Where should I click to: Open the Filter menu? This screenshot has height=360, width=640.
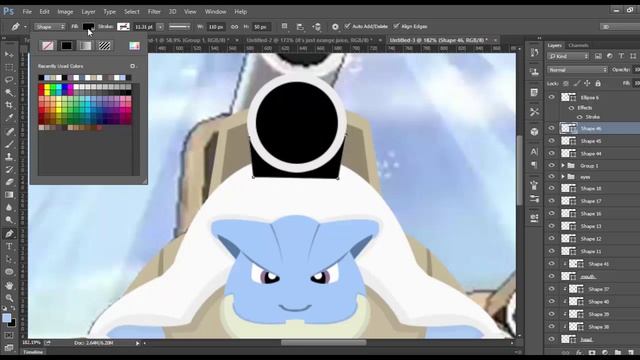click(154, 12)
